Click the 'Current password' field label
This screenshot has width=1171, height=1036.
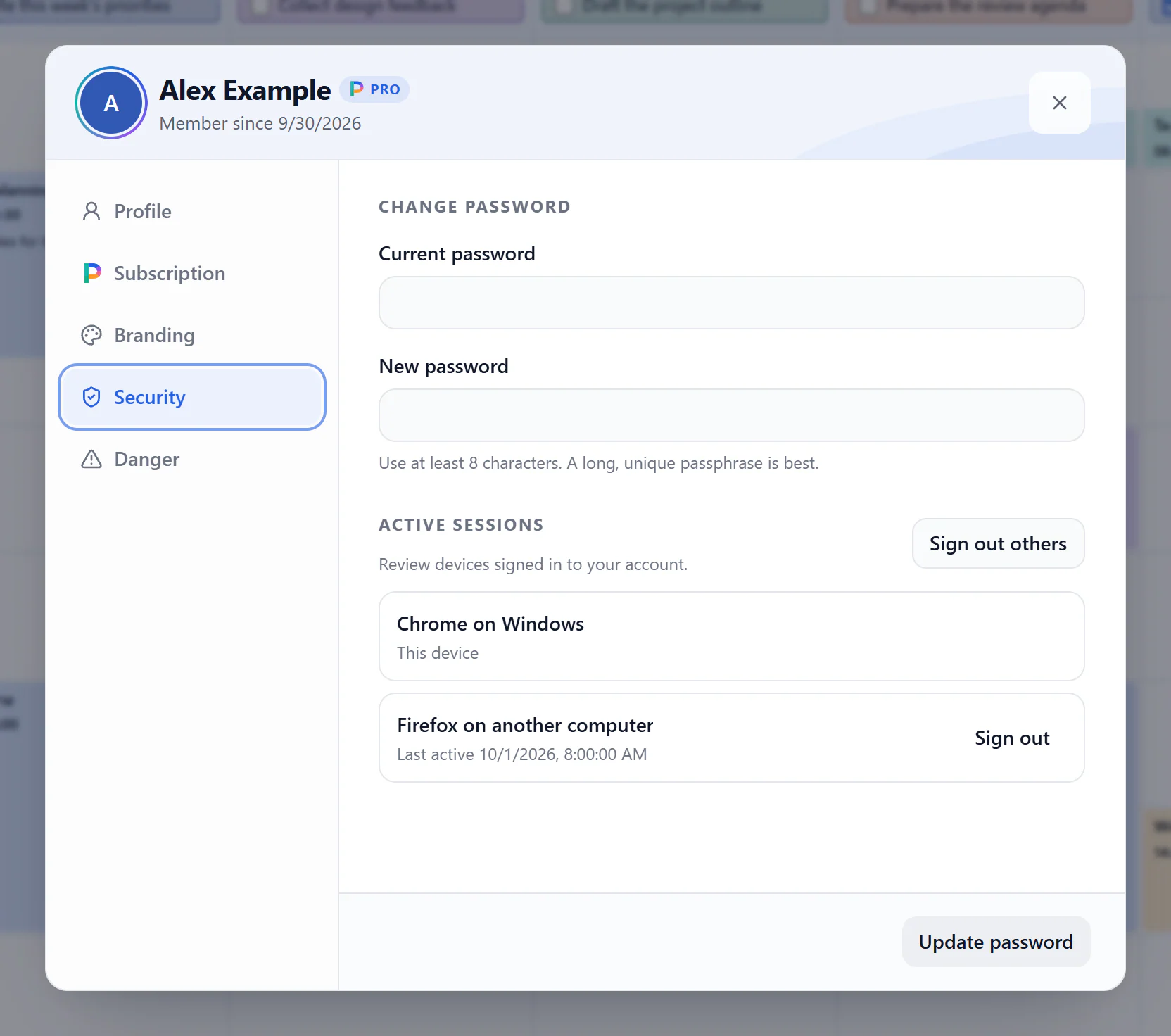coord(457,253)
